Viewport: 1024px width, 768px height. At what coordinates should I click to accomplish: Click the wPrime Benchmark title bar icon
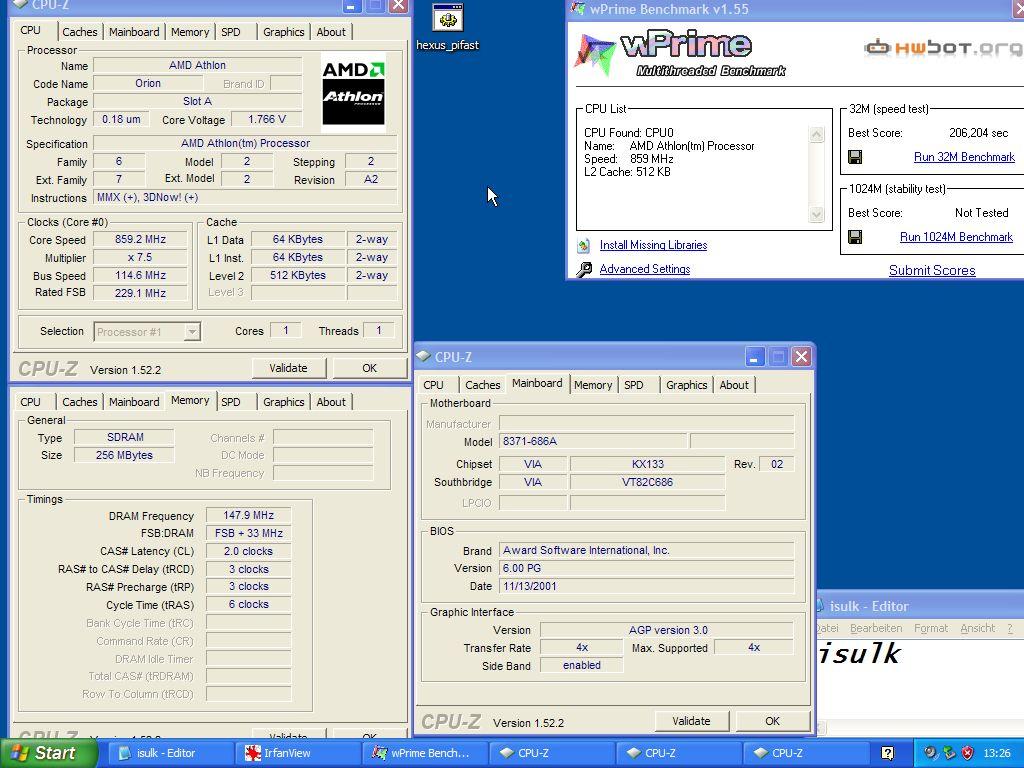(x=577, y=8)
